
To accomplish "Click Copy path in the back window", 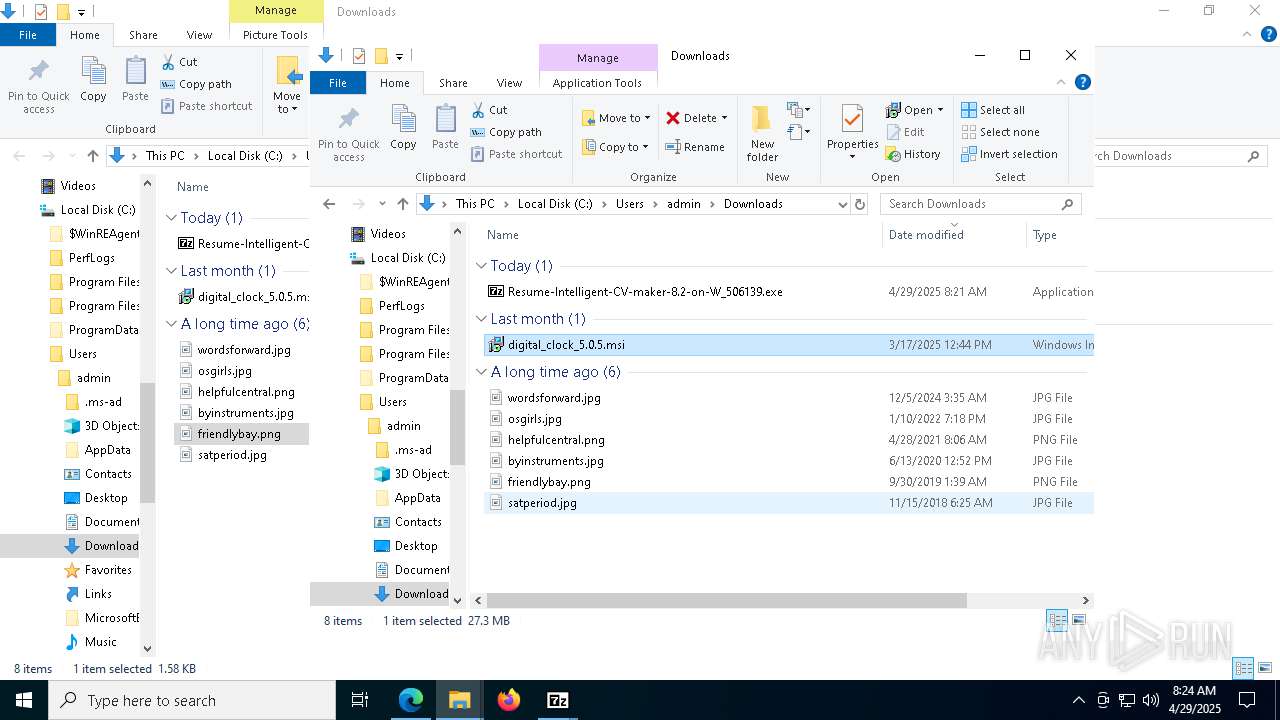I will tap(196, 84).
